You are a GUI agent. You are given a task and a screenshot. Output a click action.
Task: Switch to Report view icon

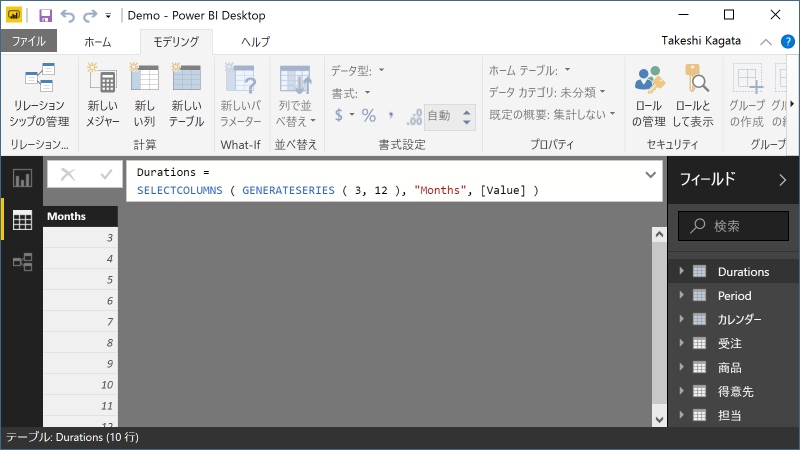tap(22, 179)
